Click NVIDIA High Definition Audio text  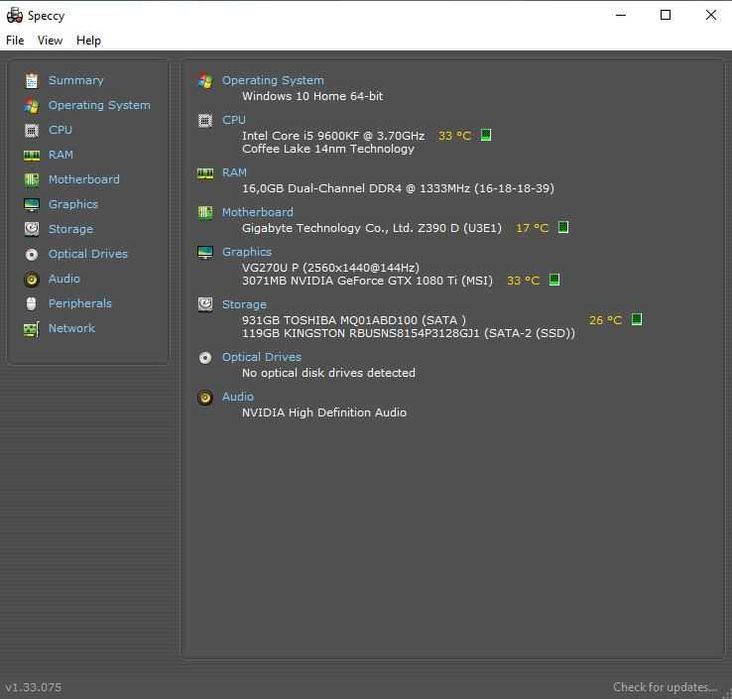(324, 413)
